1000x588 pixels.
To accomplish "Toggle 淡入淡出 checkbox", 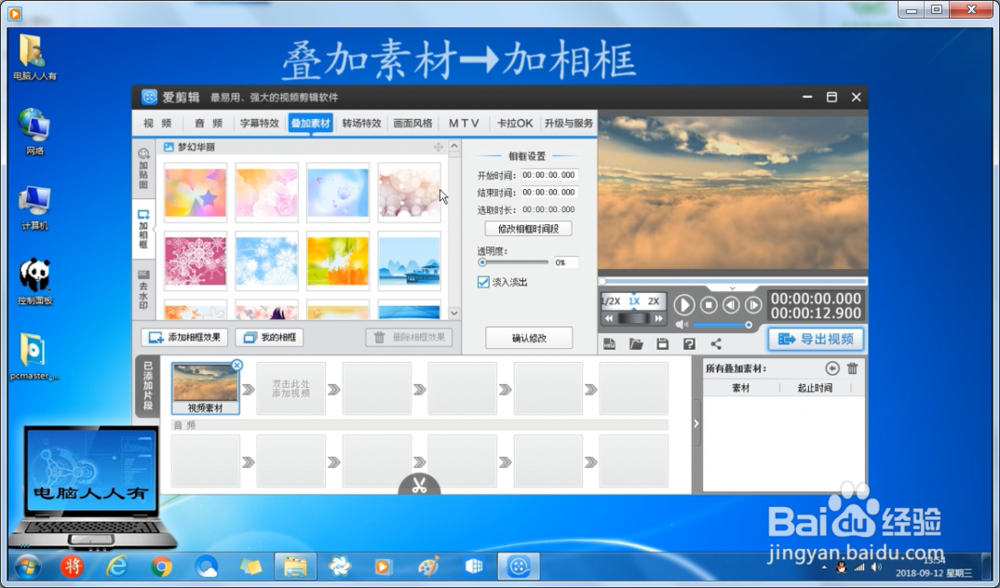I will 483,282.
